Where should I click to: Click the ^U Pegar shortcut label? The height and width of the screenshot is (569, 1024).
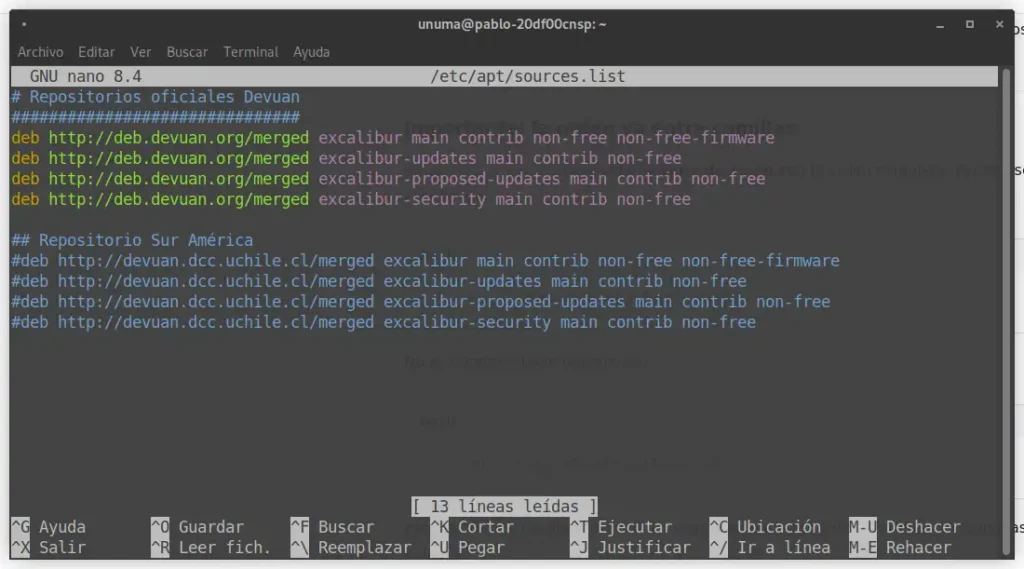click(x=468, y=547)
